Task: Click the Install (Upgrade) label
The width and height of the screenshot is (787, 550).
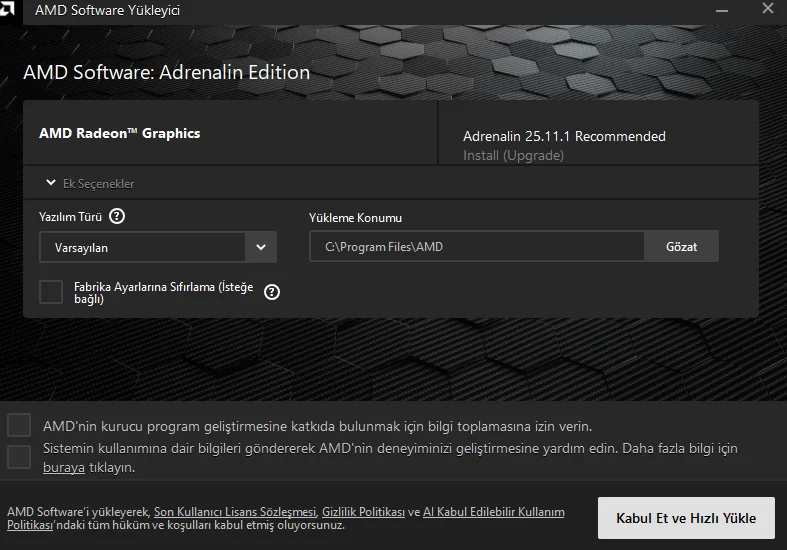Action: 513,156
